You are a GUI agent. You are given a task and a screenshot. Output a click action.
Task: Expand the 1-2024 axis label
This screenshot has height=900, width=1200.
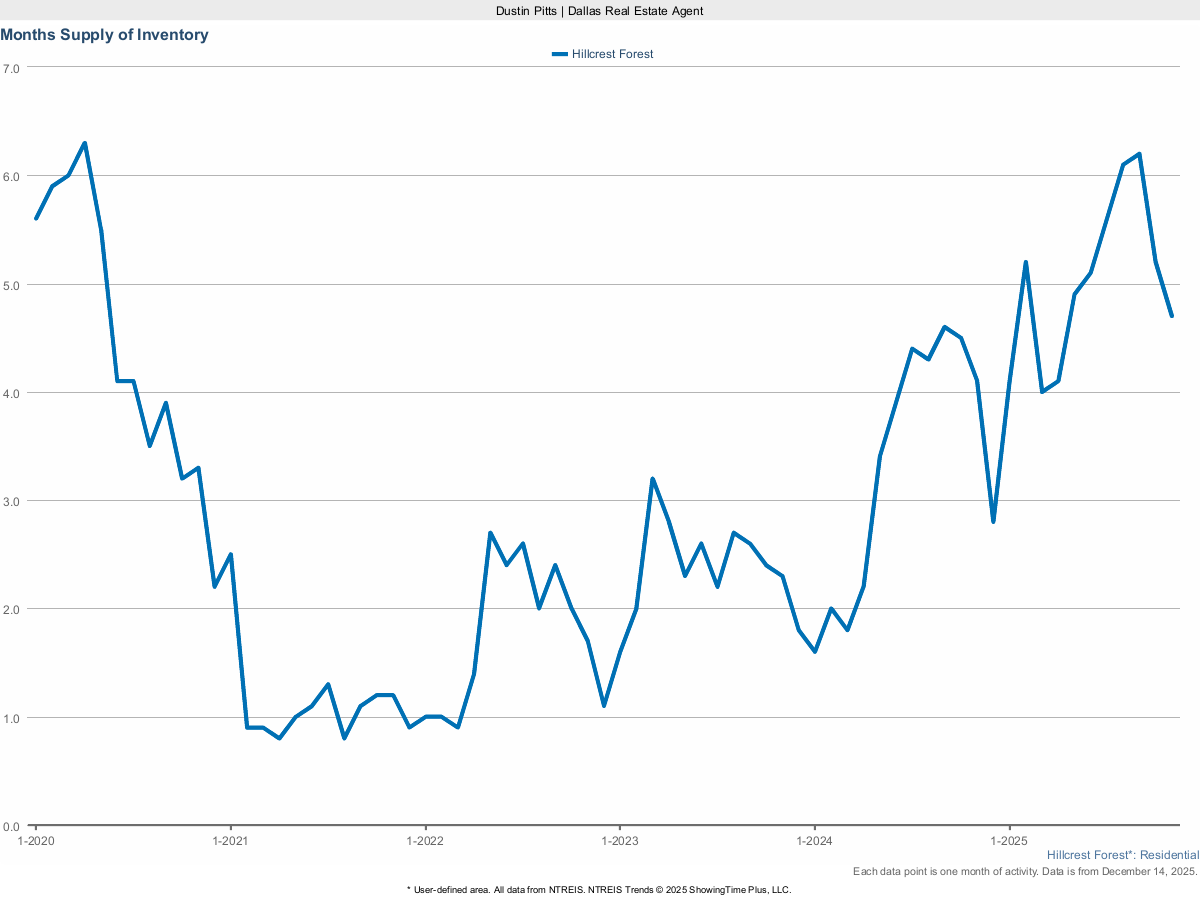coord(814,841)
